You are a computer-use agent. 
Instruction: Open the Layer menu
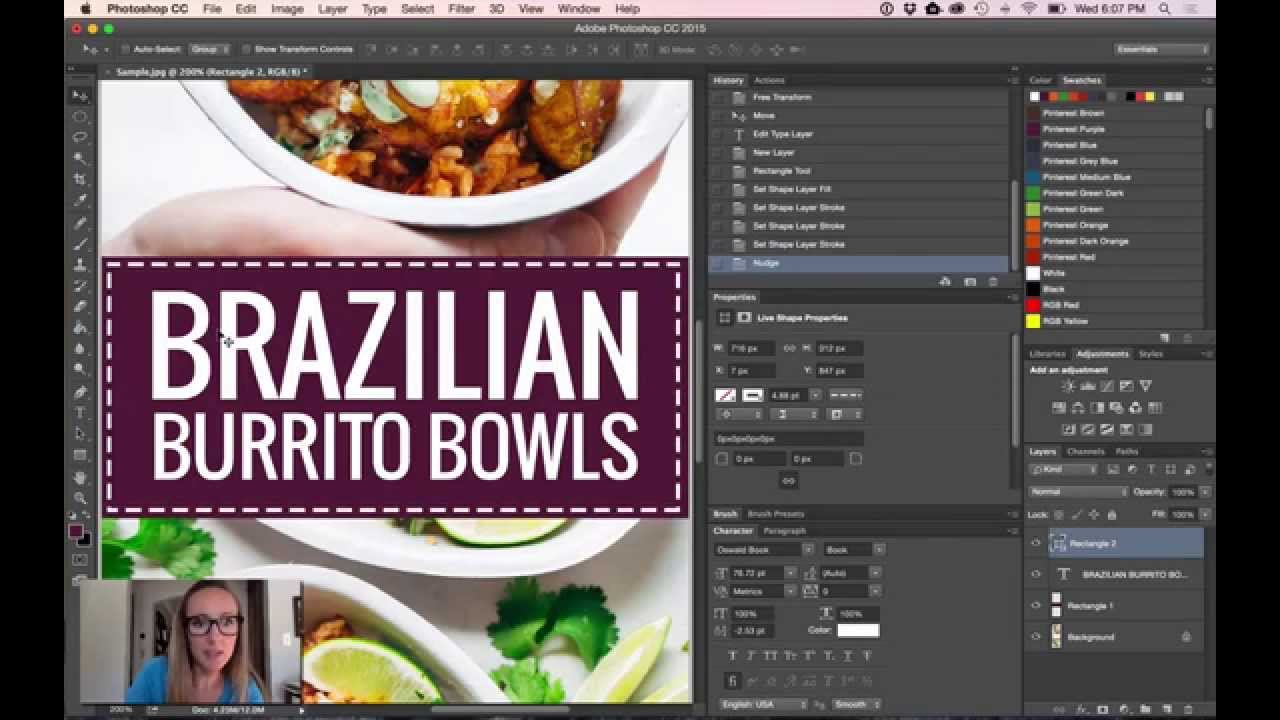tap(332, 9)
